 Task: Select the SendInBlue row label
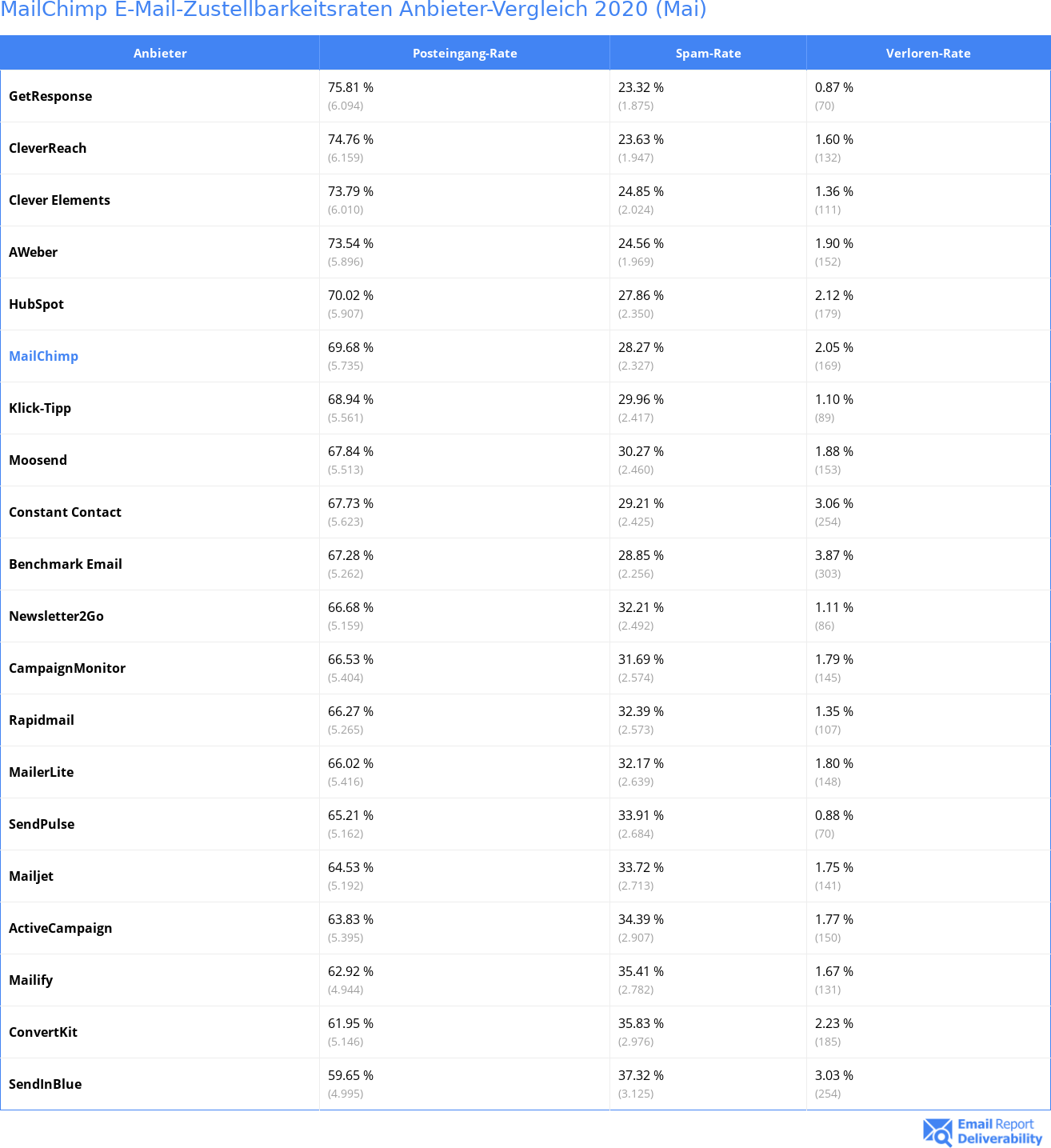coord(45,1084)
